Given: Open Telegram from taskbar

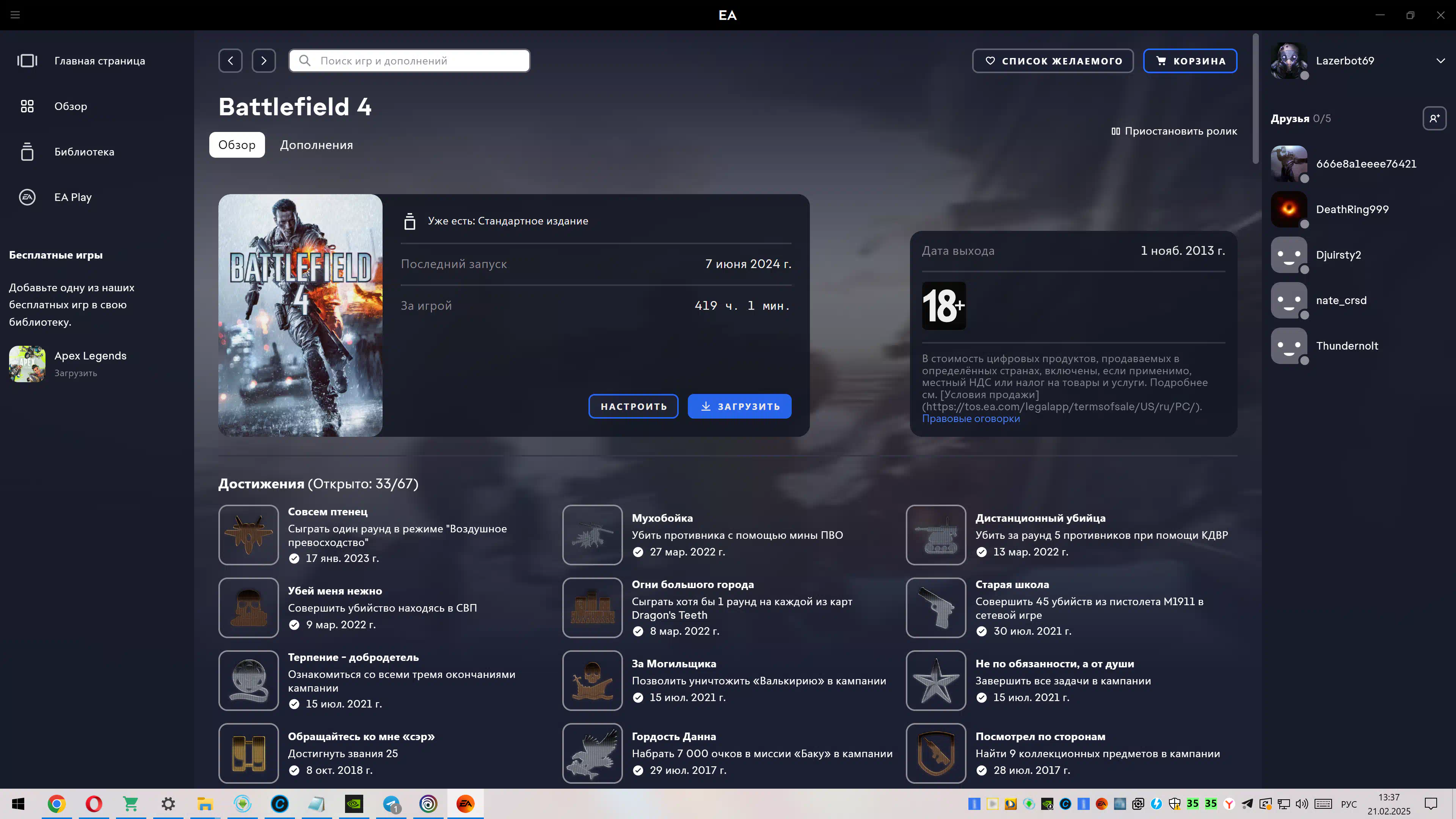Looking at the screenshot, I should pyautogui.click(x=391, y=804).
